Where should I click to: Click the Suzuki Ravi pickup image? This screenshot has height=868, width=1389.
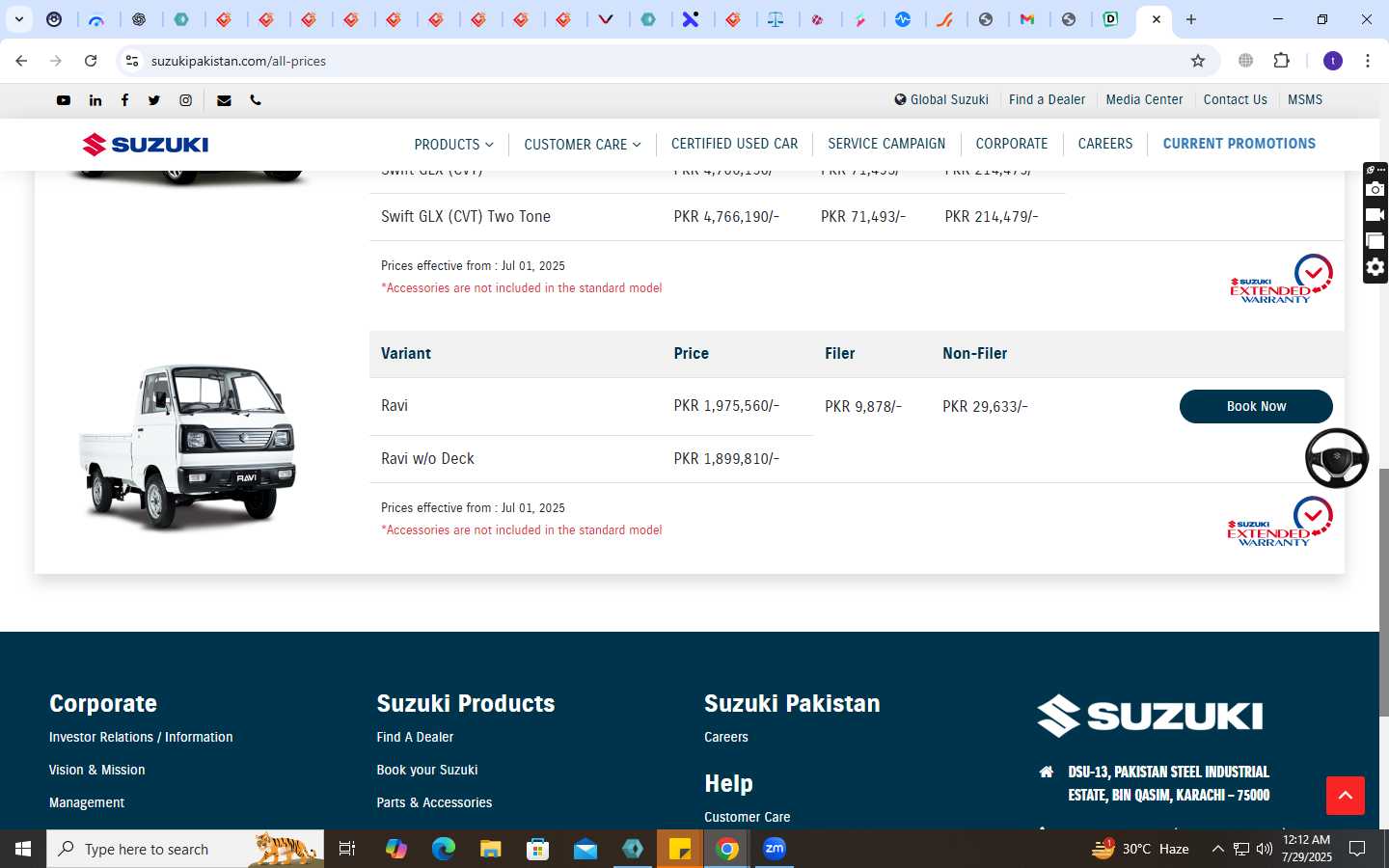click(188, 447)
